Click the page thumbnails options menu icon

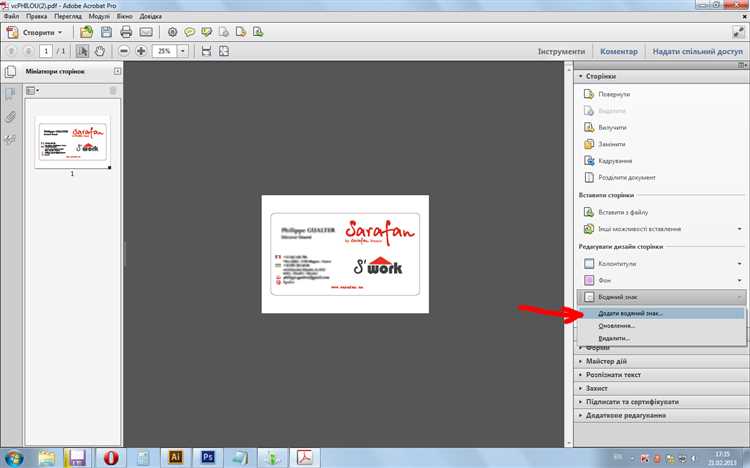pyautogui.click(x=32, y=90)
